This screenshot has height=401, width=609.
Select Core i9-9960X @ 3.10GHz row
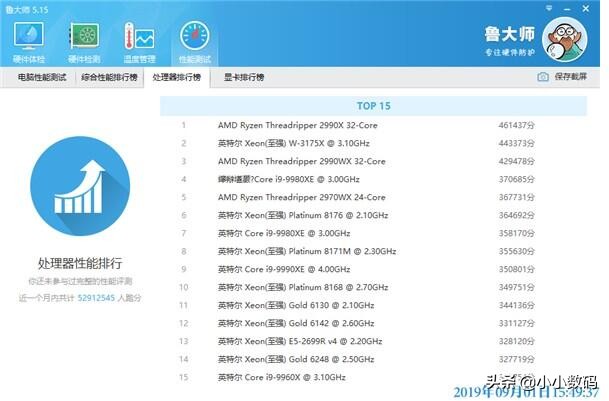click(x=373, y=377)
